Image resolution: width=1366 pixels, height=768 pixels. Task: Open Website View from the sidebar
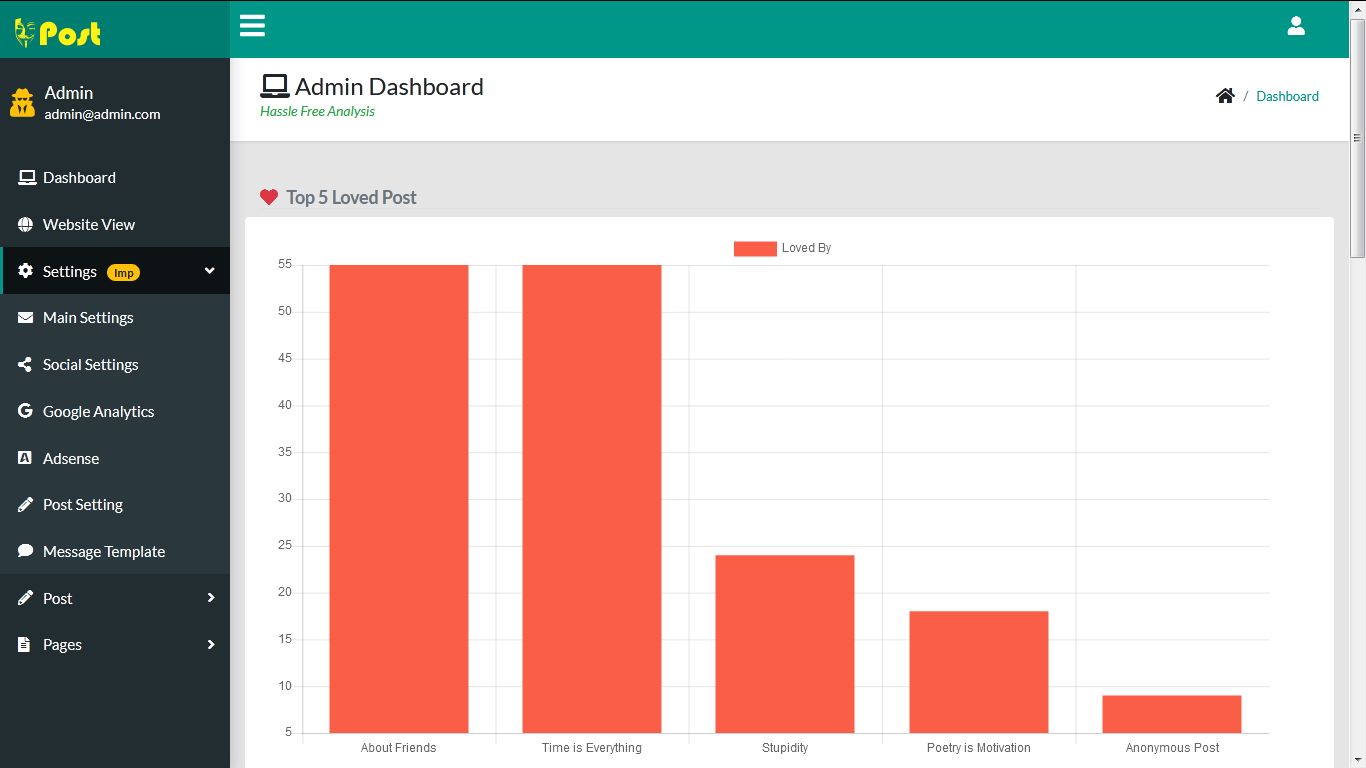point(115,225)
